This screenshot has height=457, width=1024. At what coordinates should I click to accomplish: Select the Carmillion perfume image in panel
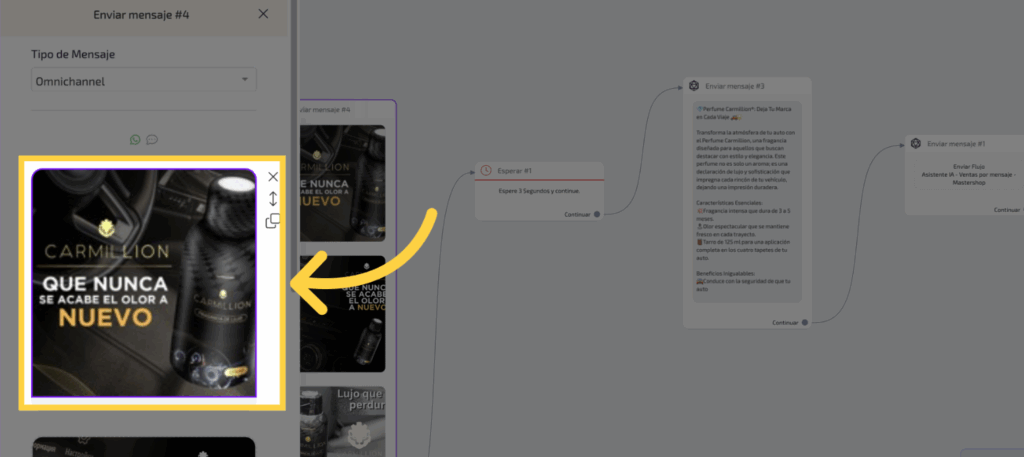pos(143,282)
